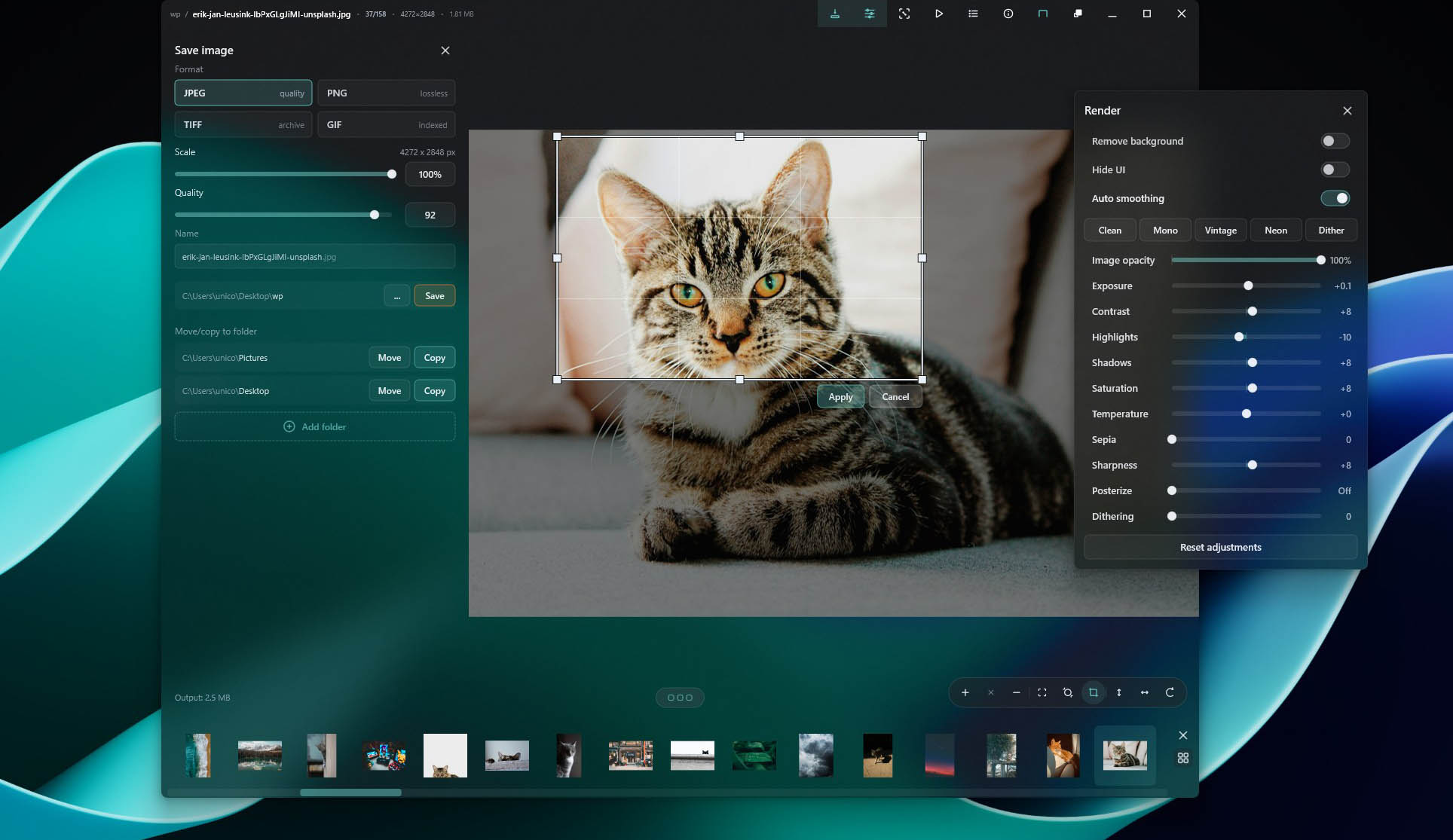Zoom in with the plus icon
Image resolution: width=1453 pixels, height=840 pixels.
(965, 692)
